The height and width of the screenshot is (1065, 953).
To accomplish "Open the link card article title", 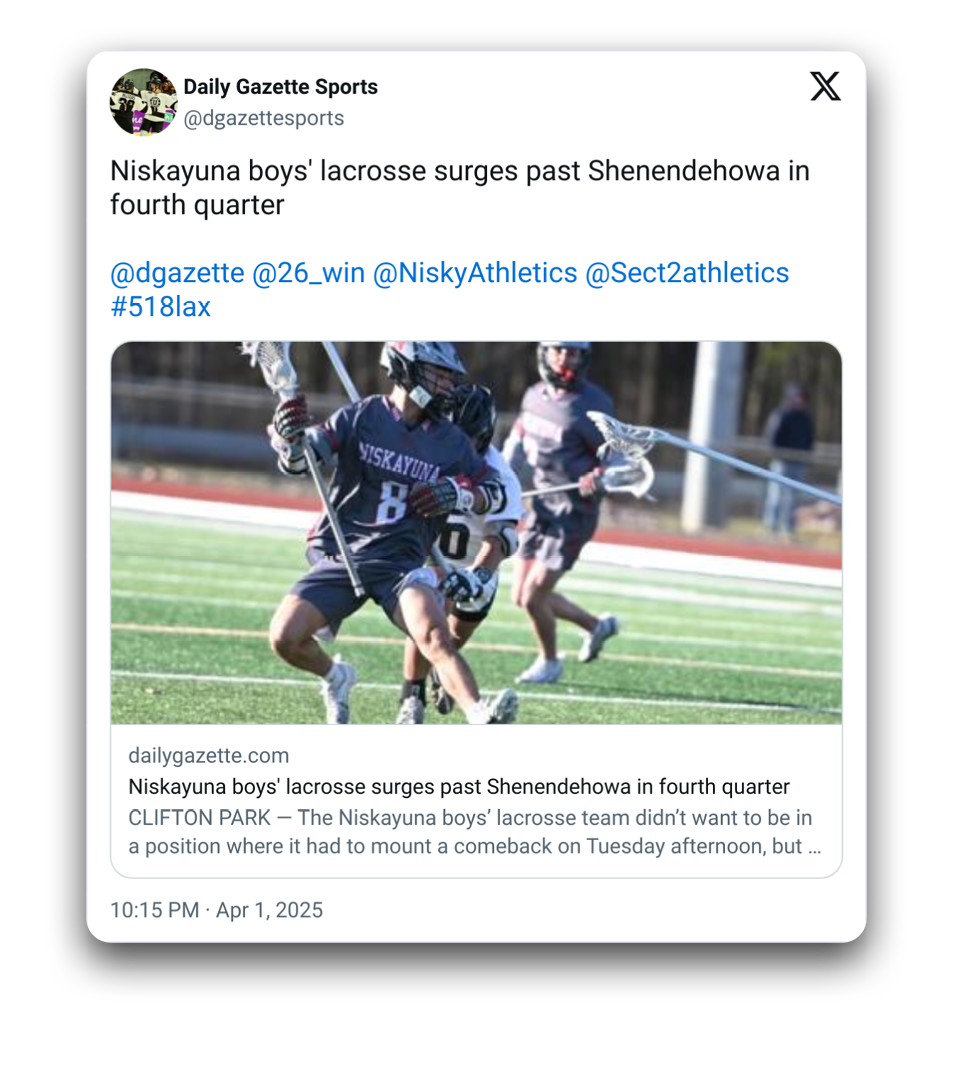I will click(459, 787).
